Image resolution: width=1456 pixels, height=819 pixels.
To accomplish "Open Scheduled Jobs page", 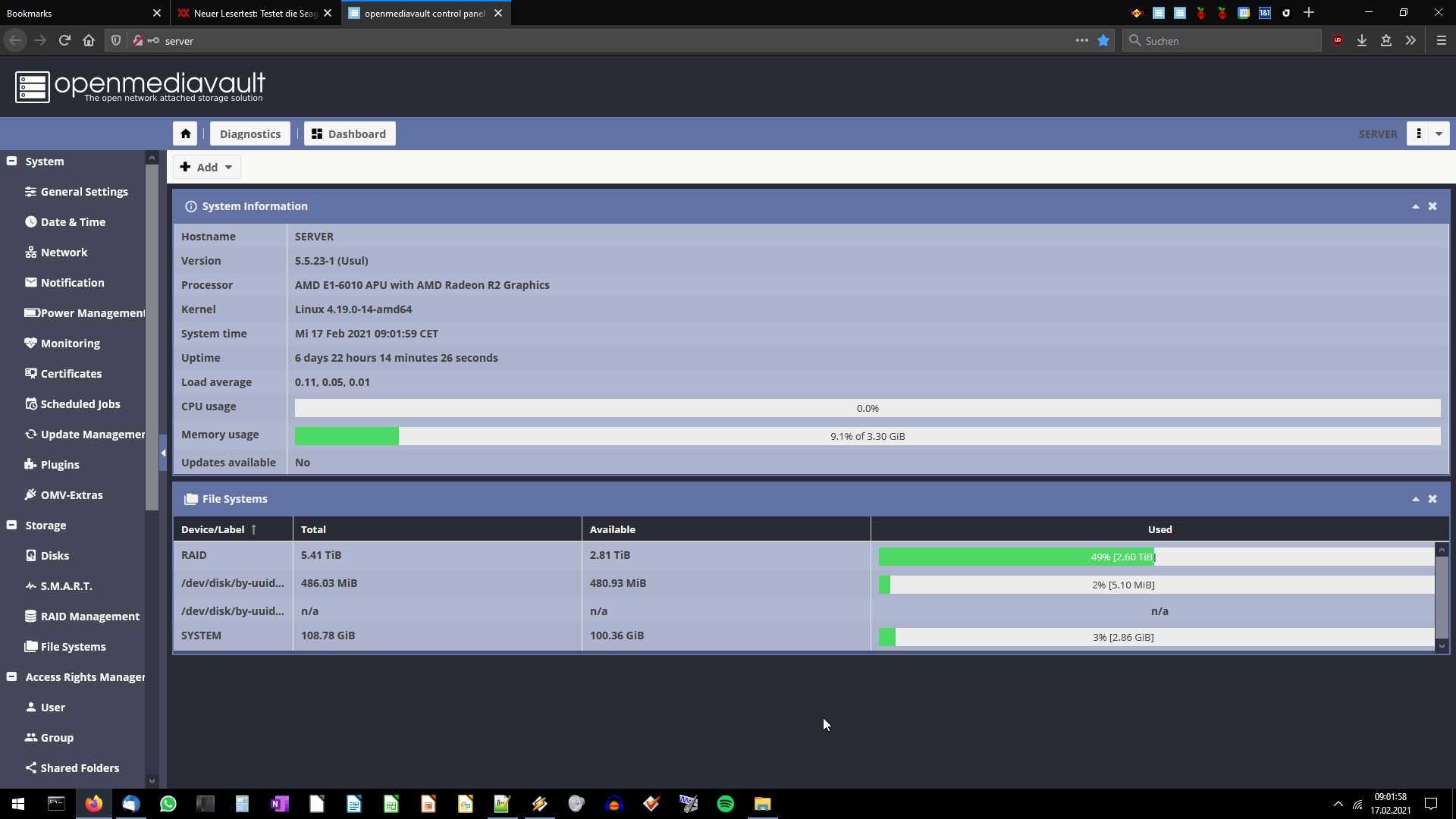I will pos(72,404).
